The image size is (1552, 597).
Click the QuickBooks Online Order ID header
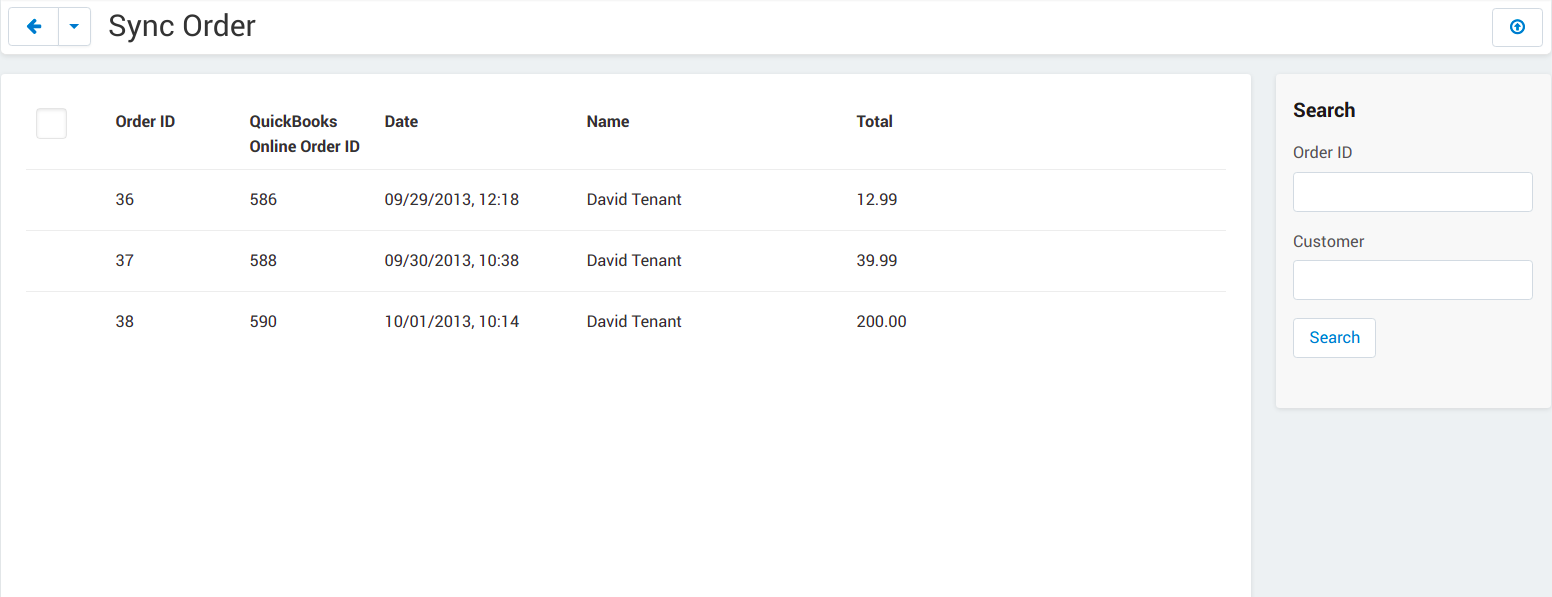click(x=304, y=134)
